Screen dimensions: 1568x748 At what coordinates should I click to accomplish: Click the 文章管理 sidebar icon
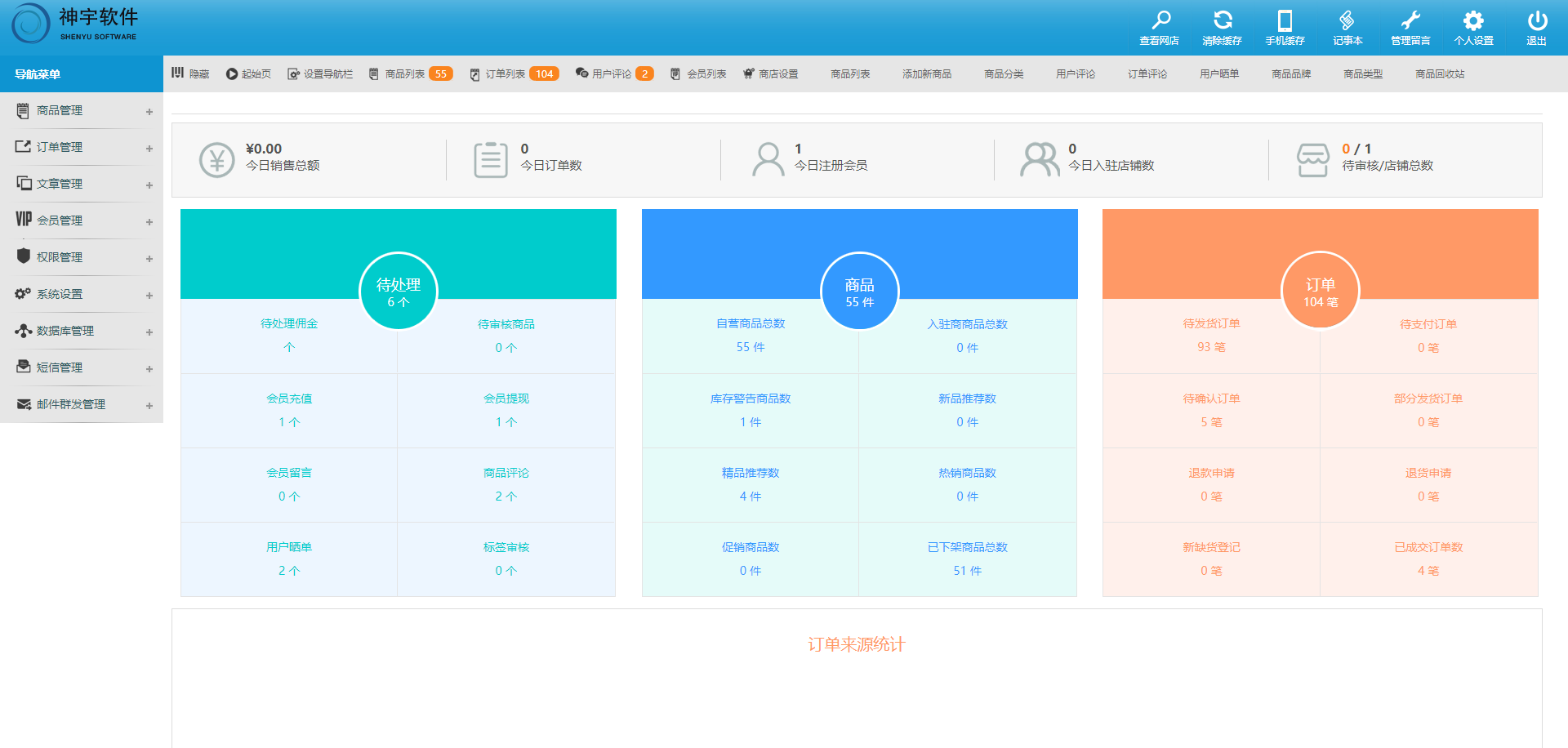tap(23, 184)
